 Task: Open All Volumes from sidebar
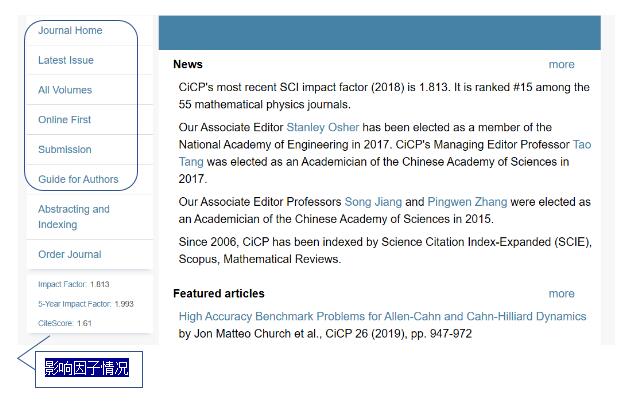click(65, 90)
